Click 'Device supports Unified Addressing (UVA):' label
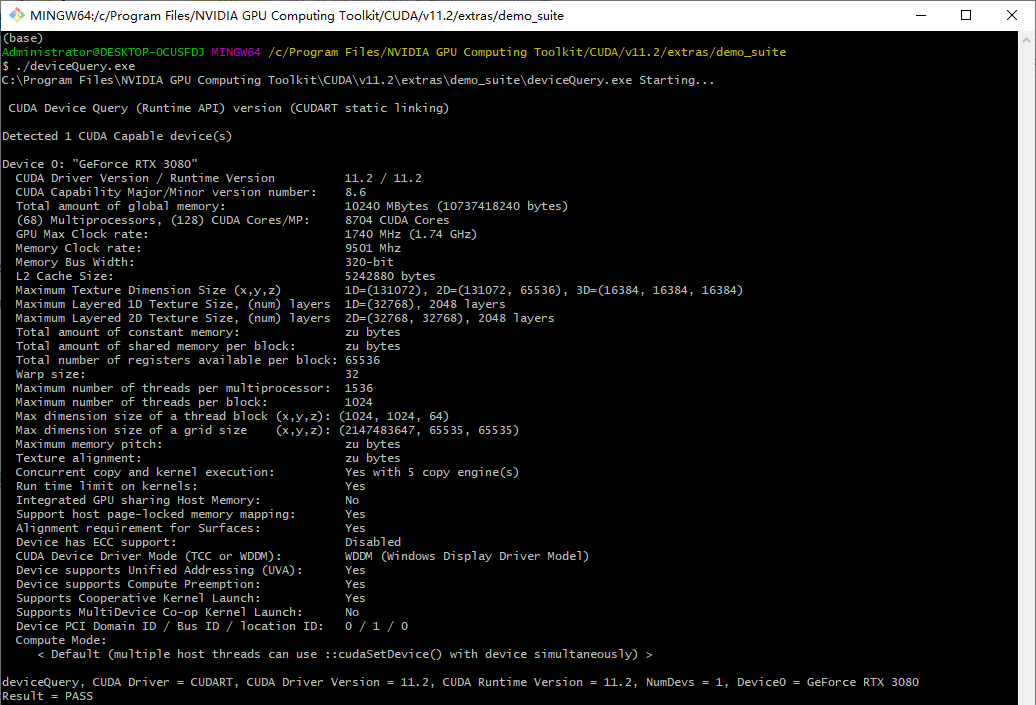The height and width of the screenshot is (705, 1036). coord(159,570)
